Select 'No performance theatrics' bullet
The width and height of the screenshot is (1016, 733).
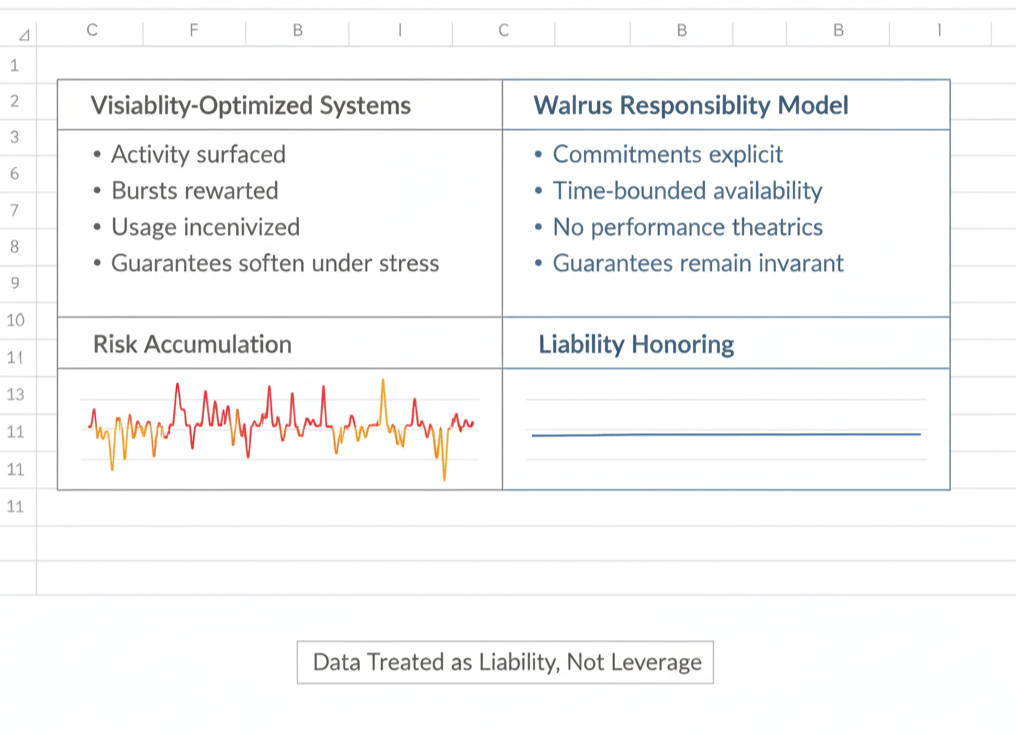(687, 227)
